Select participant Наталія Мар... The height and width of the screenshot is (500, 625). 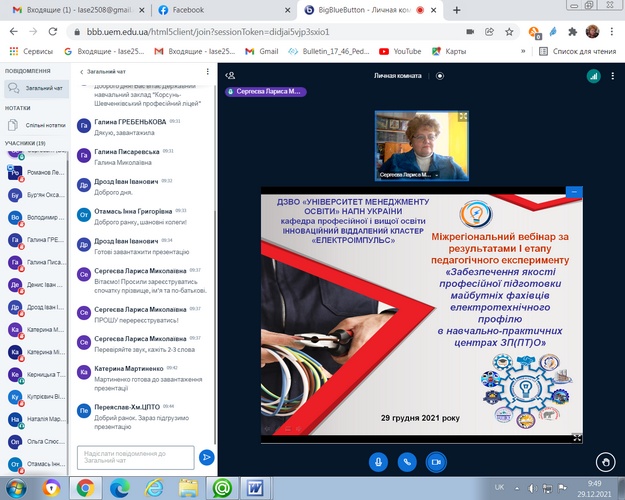click(x=36, y=419)
